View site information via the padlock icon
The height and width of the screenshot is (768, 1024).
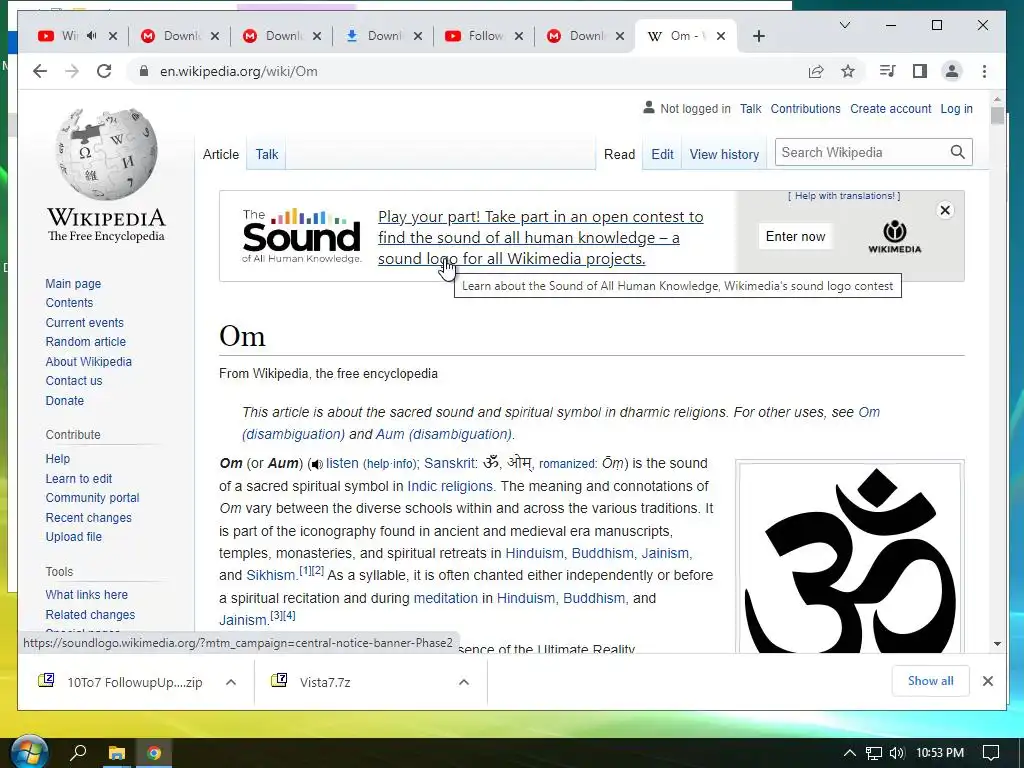[x=144, y=71]
